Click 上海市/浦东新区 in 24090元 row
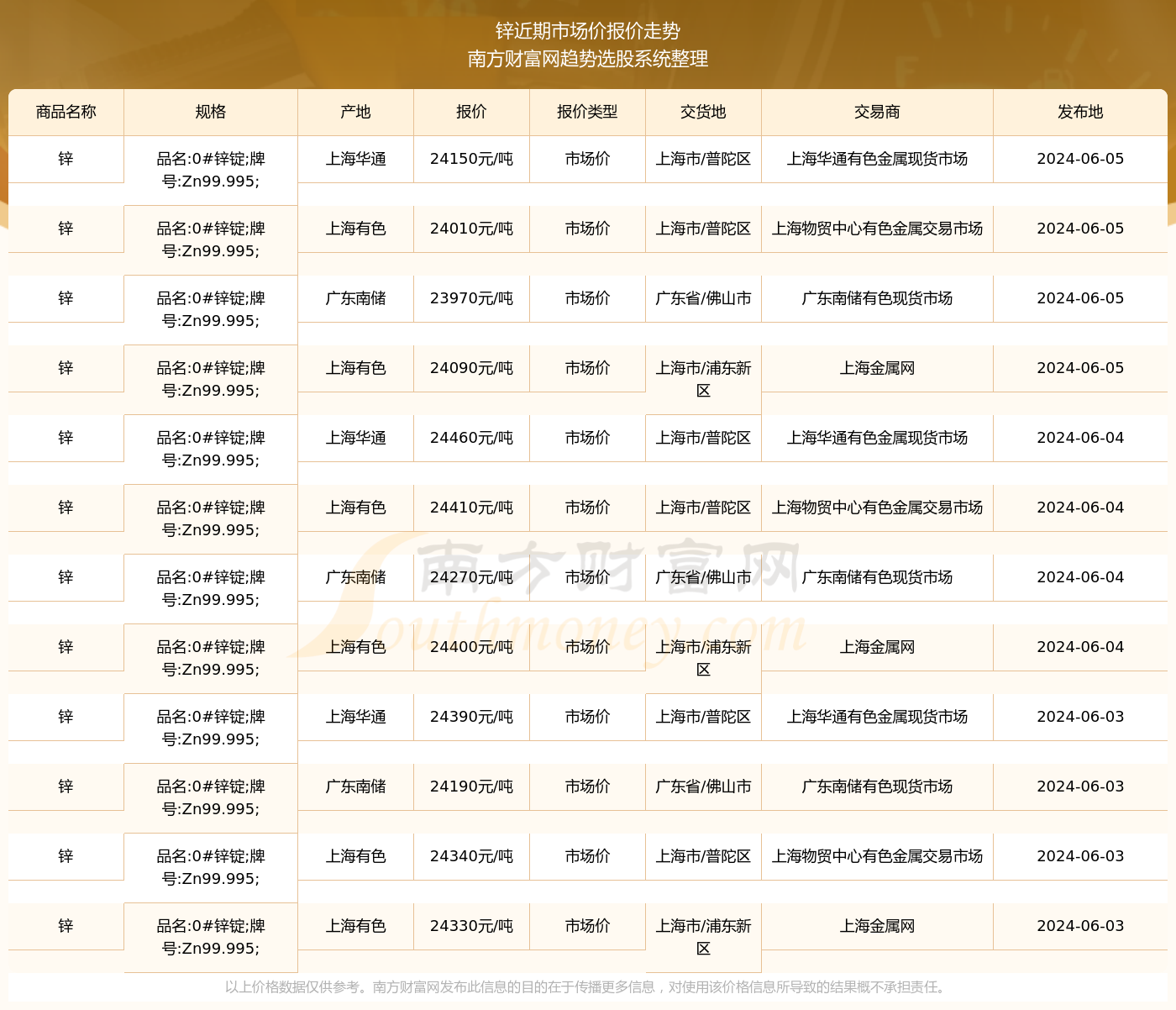Screen dimensions: 1176x1010 (703, 379)
